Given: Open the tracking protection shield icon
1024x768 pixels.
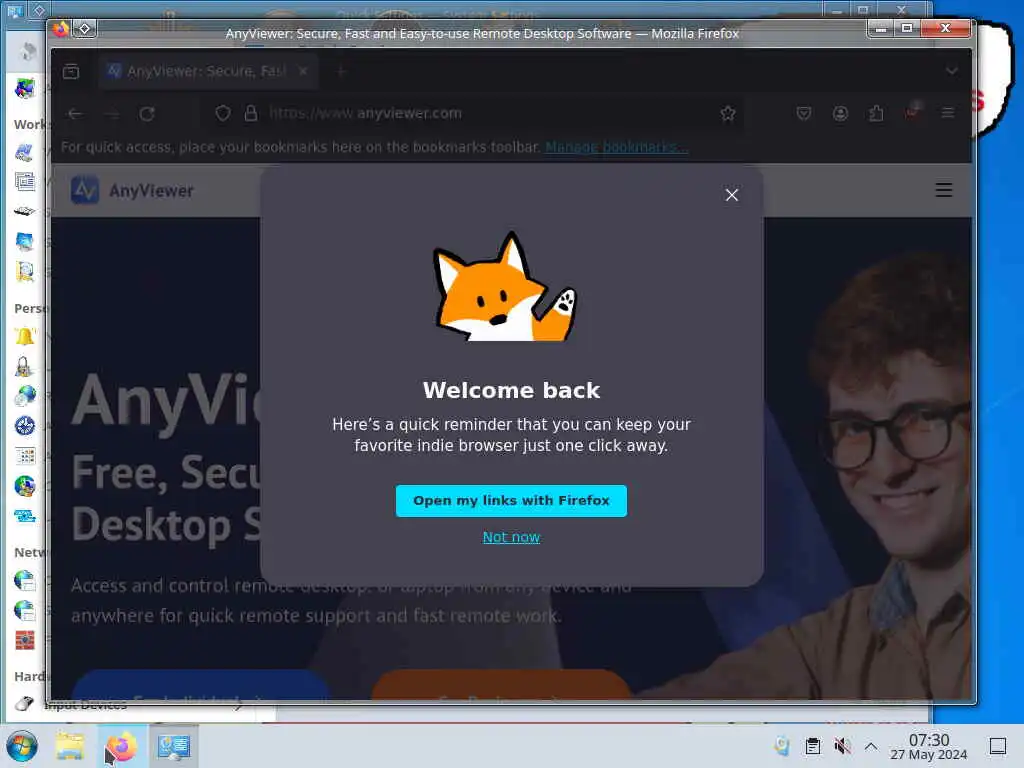Looking at the screenshot, I should pyautogui.click(x=223, y=113).
